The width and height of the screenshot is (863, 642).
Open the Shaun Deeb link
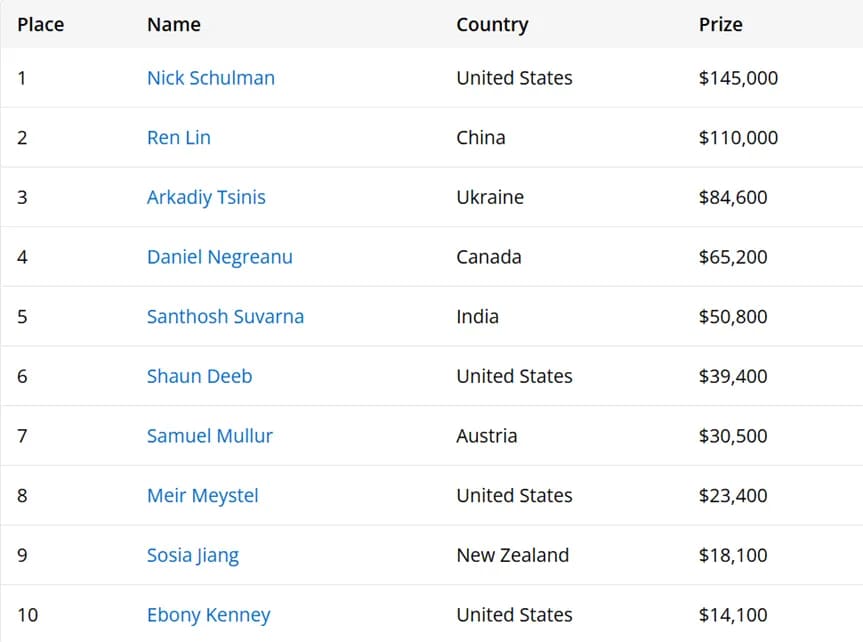coord(199,376)
